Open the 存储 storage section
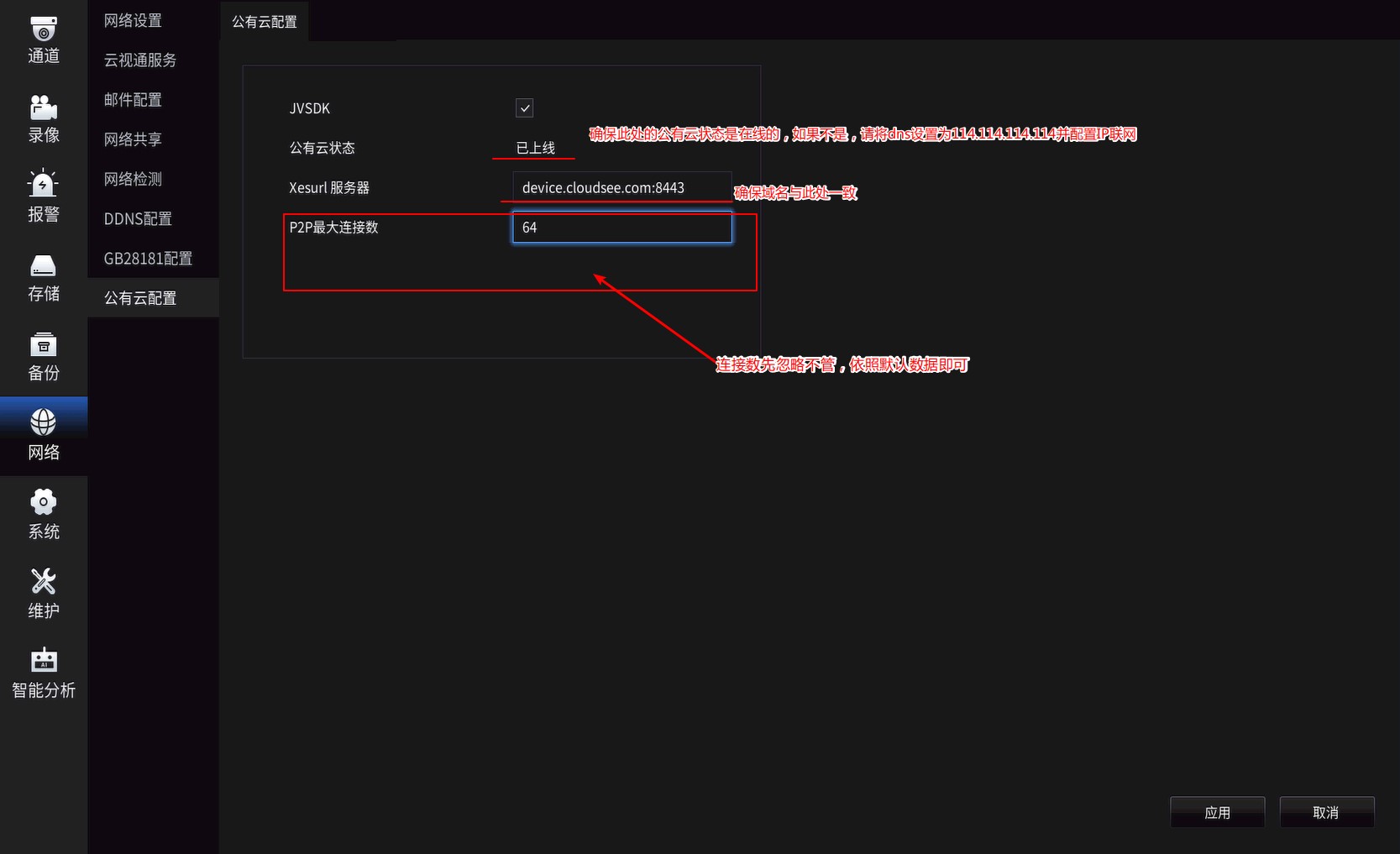The image size is (1400, 854). (44, 277)
